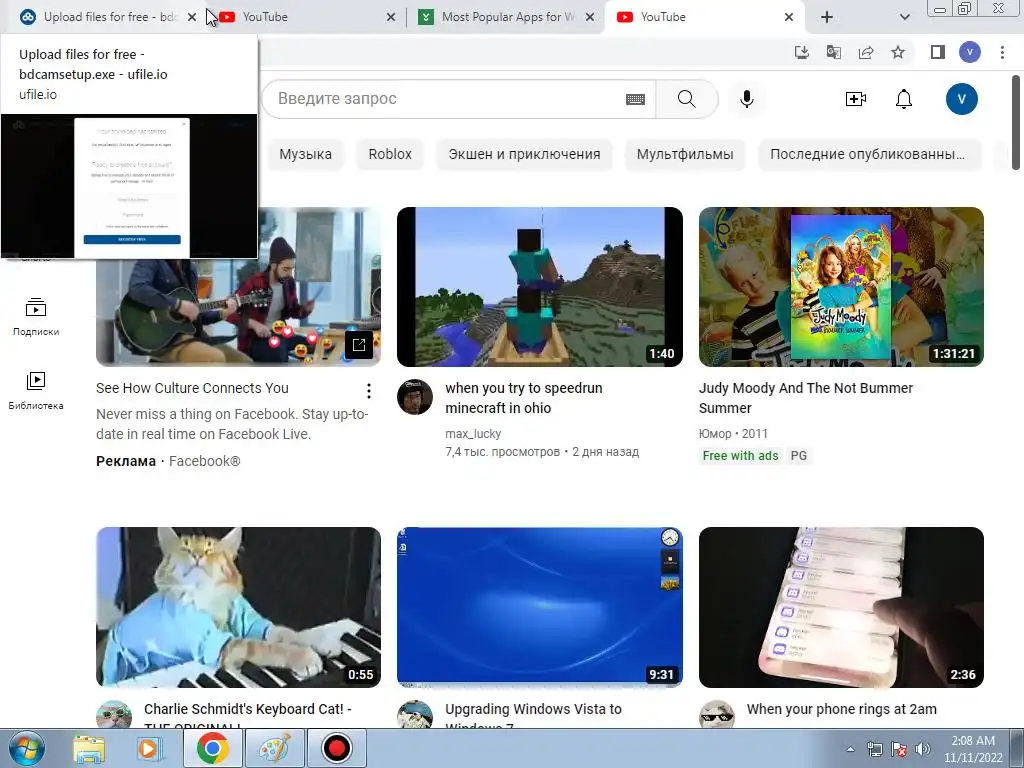Open 'When your phone rings at 2am' title

tap(841, 709)
